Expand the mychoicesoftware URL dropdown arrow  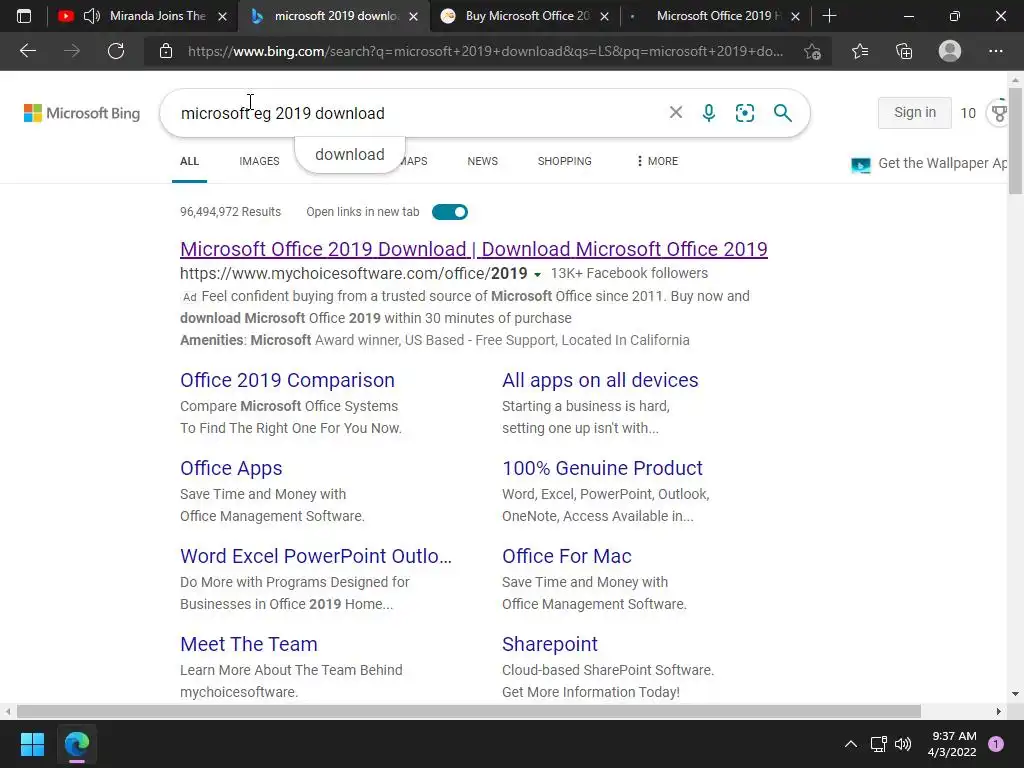coord(537,274)
